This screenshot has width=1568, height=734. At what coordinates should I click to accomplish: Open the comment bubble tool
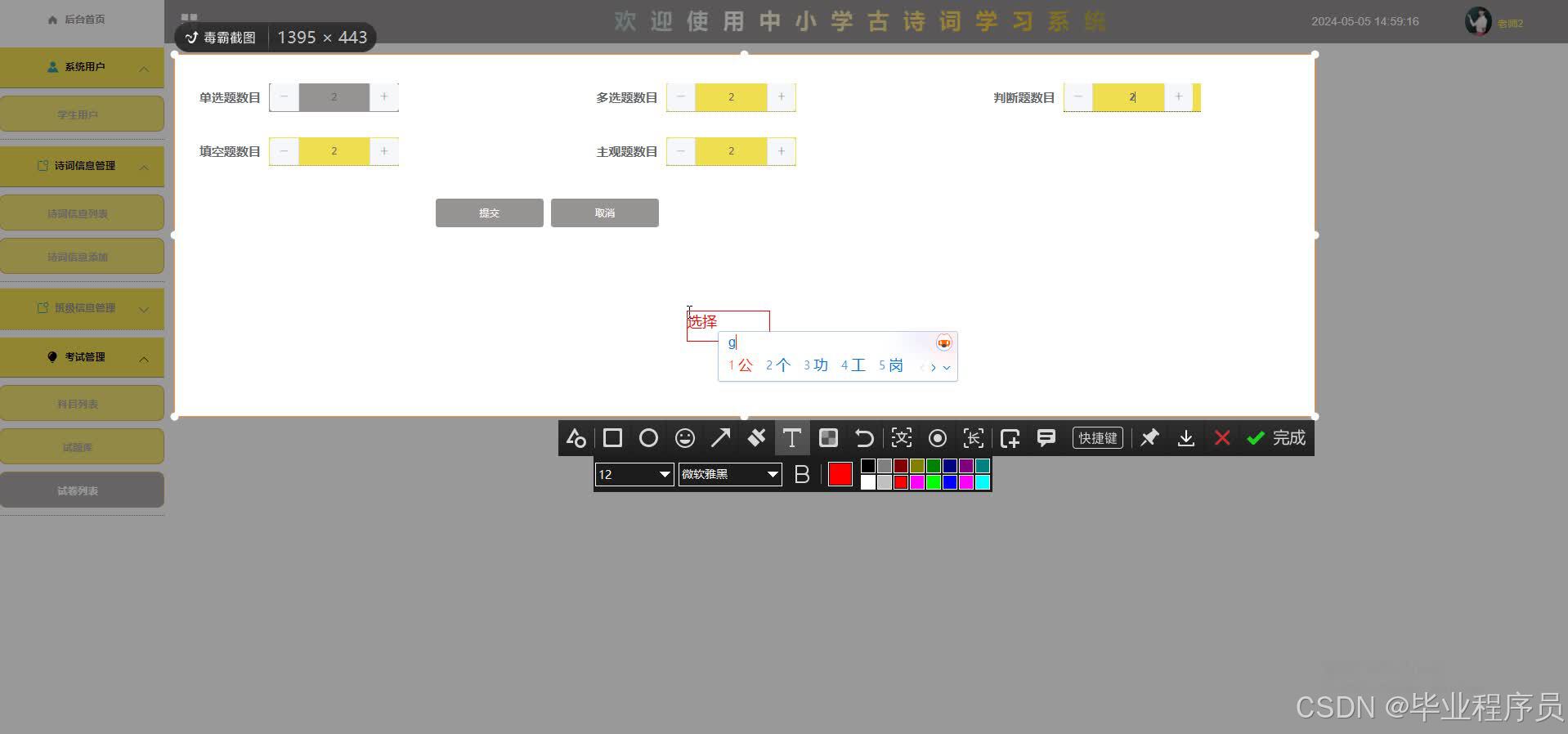coord(1046,438)
